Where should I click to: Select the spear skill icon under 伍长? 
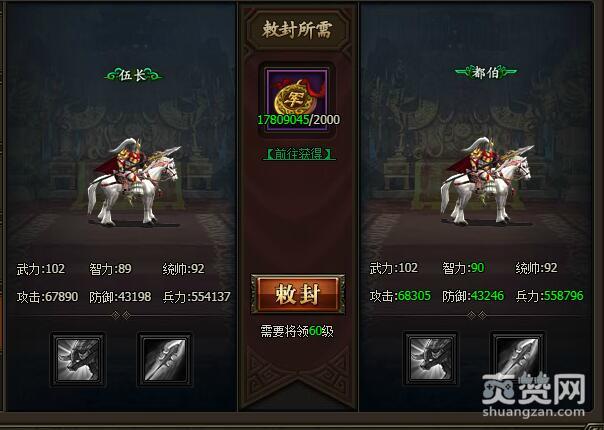(x=165, y=359)
